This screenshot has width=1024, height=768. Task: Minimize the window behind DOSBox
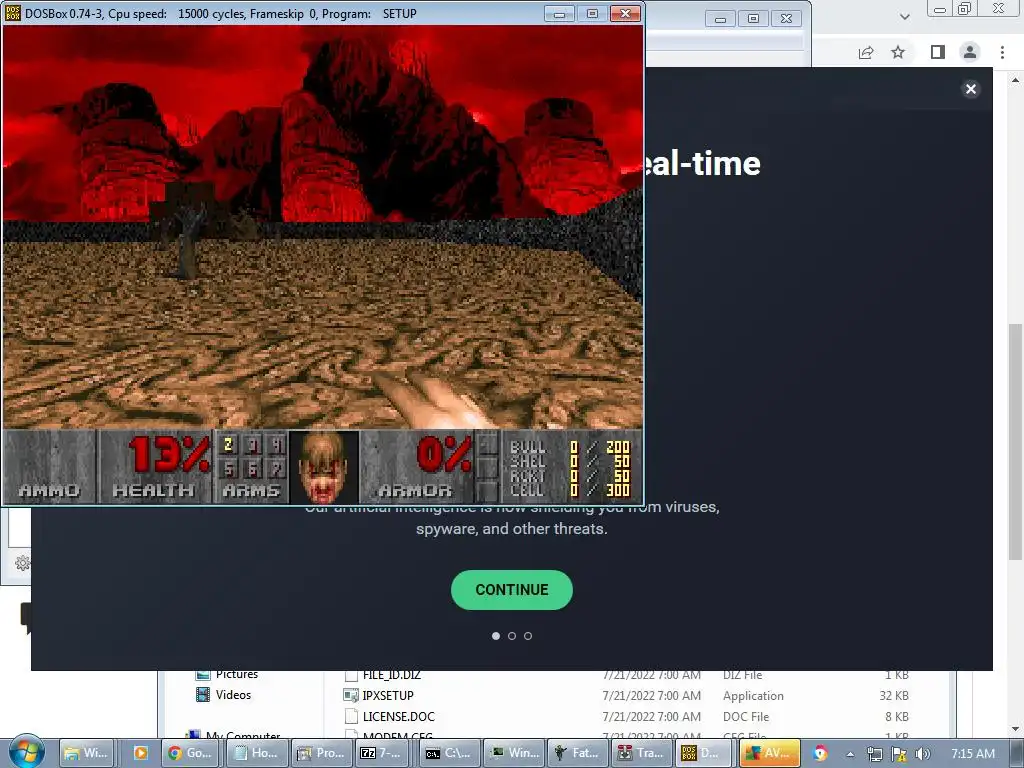click(720, 19)
